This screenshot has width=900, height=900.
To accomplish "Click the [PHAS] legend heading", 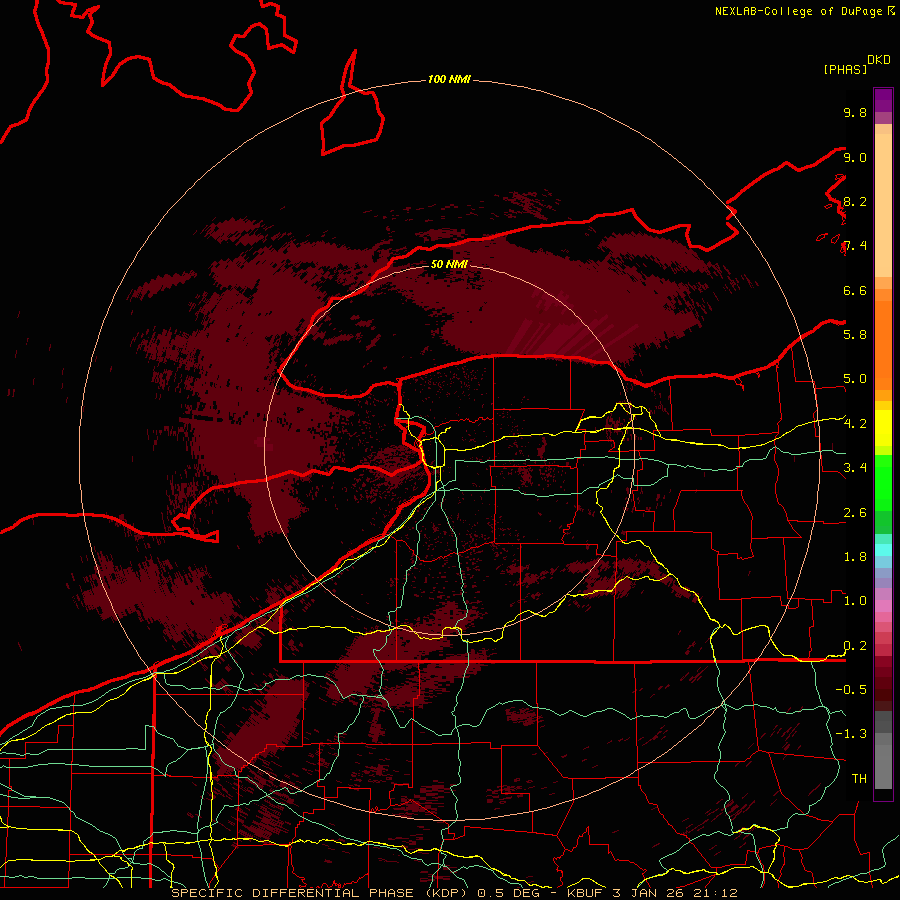I will (x=845, y=70).
